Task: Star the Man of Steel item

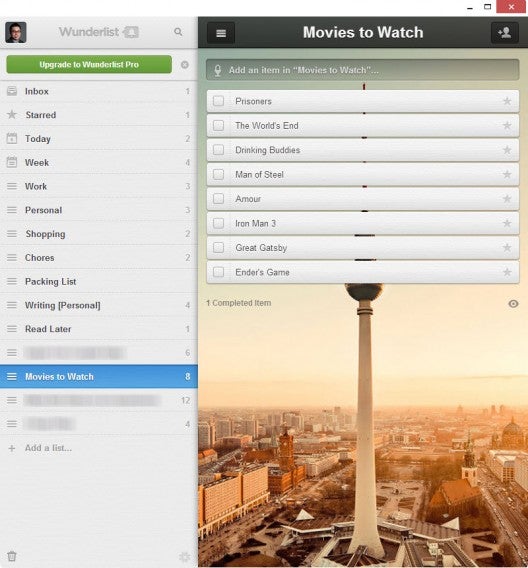Action: [507, 175]
